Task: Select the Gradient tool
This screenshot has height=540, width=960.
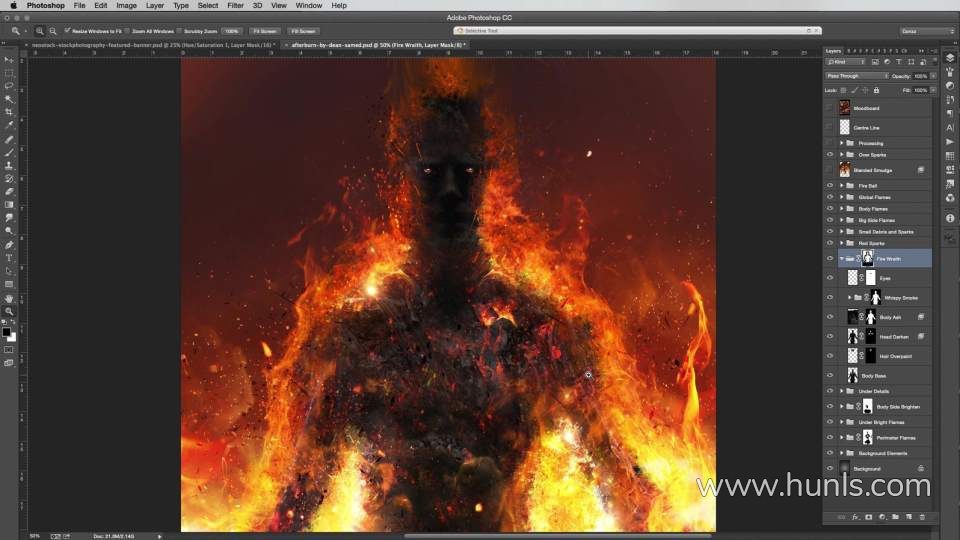Action: pos(9,204)
